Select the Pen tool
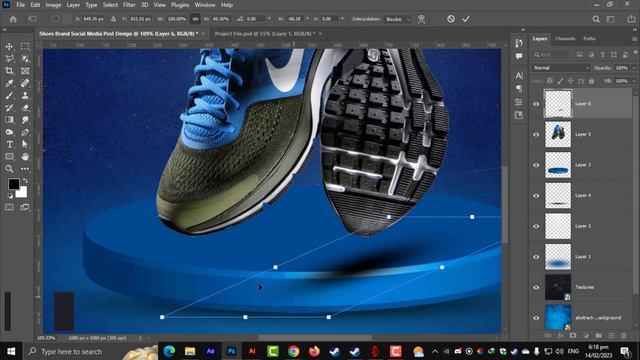Viewport: 640px width, 360px height. point(25,132)
